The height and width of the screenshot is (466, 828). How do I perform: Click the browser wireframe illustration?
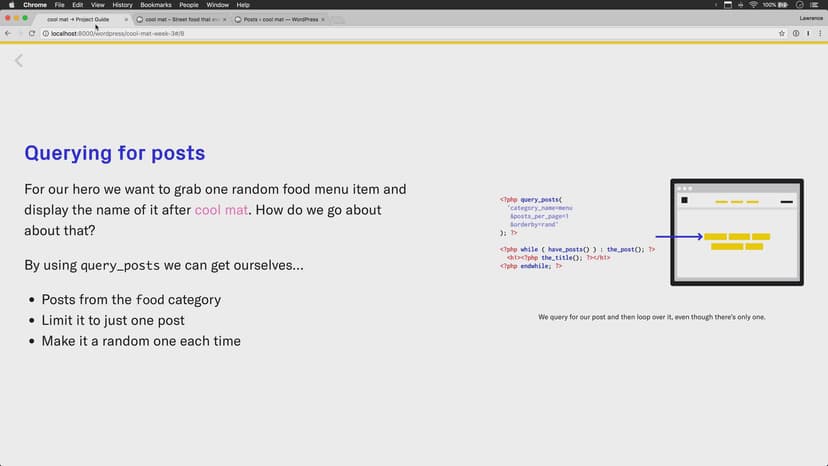(736, 232)
